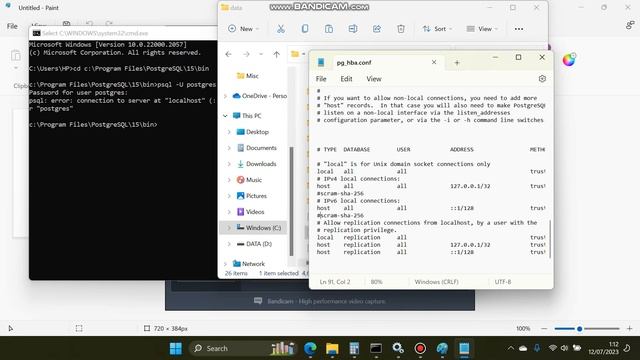Click the settings gear taskbar icon
Screen dimensions: 640x360
click(x=398, y=349)
